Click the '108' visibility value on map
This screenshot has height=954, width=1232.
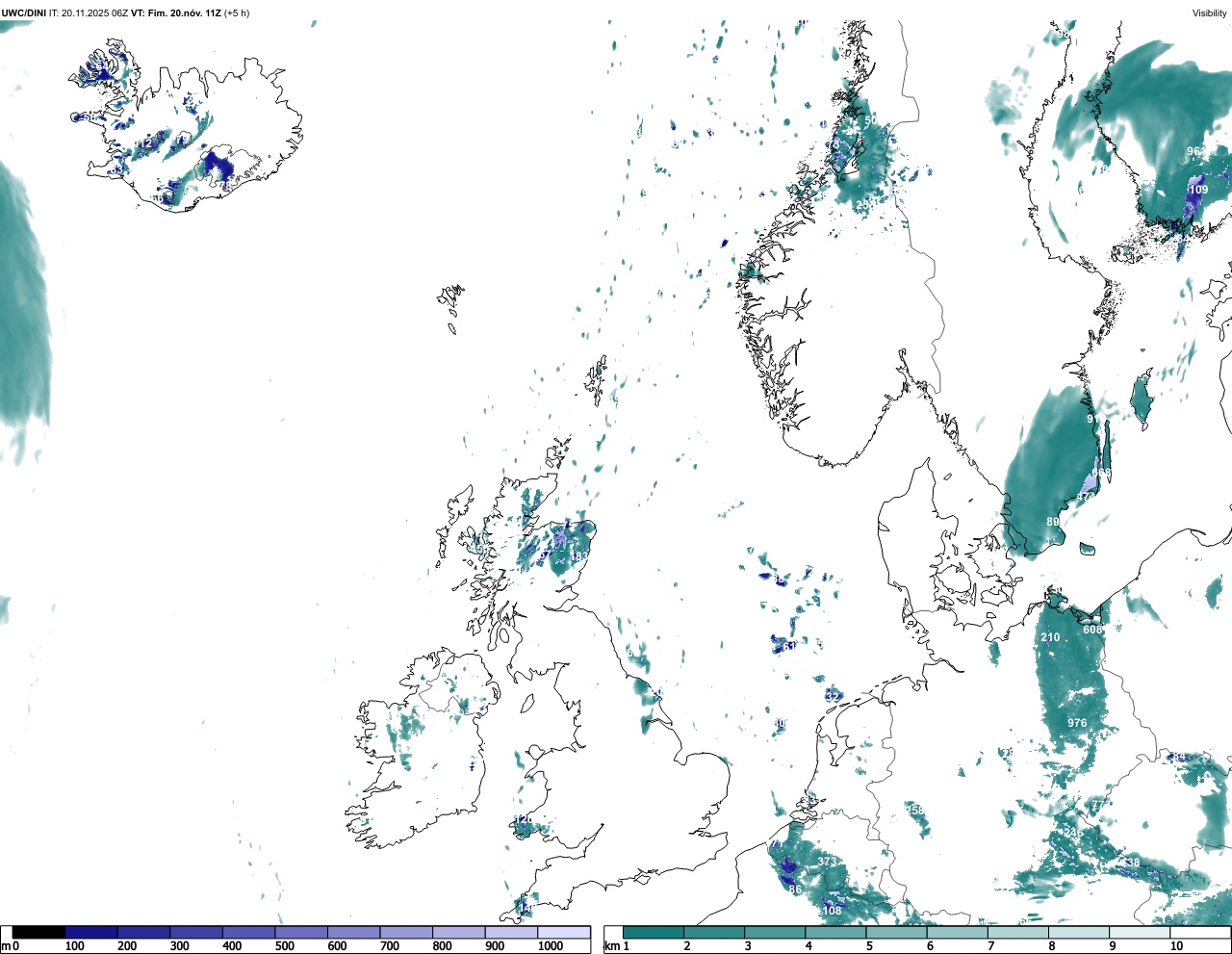point(833,910)
